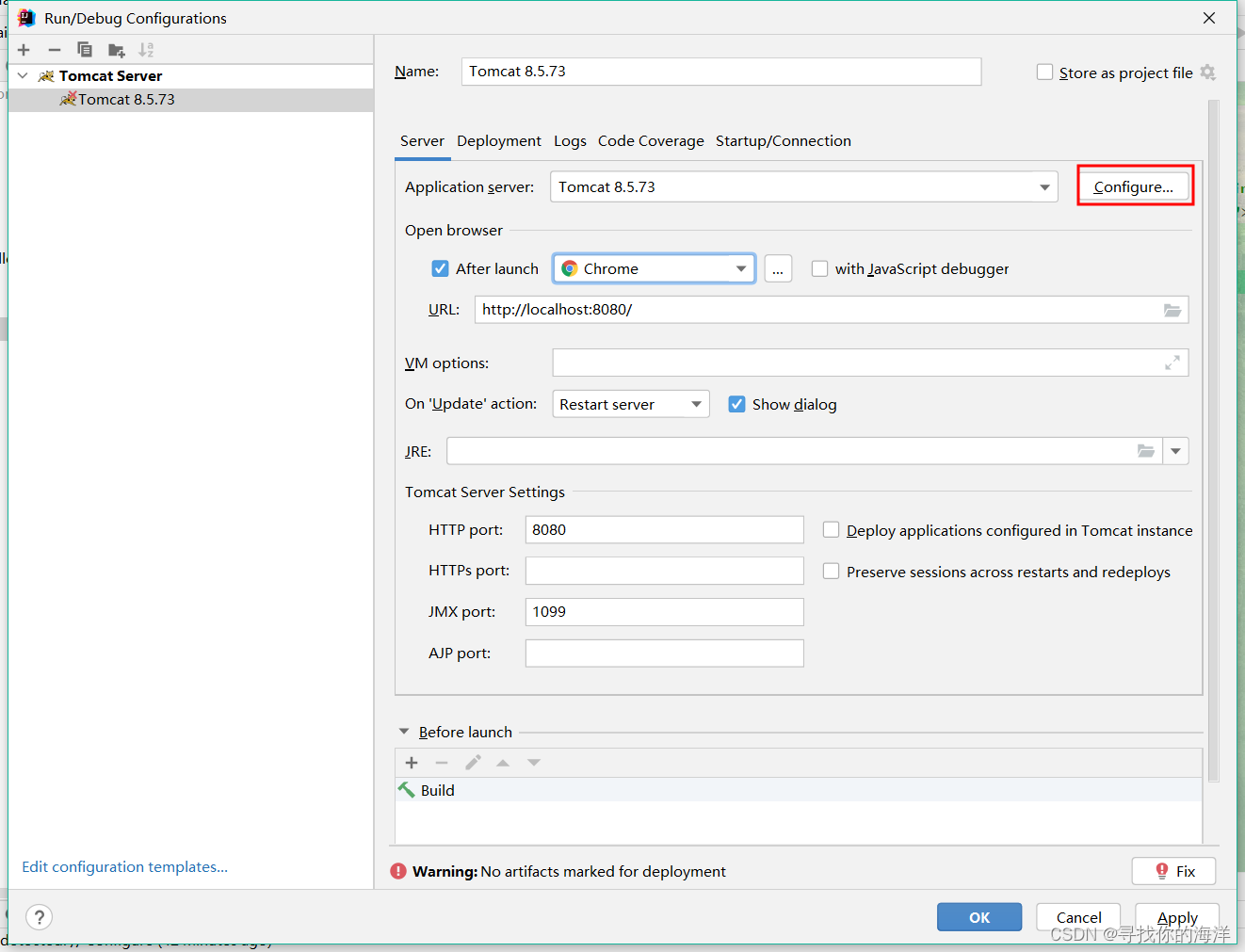Screen dimensions: 1245x952
Task: Toggle Store as project file
Action: point(1044,73)
